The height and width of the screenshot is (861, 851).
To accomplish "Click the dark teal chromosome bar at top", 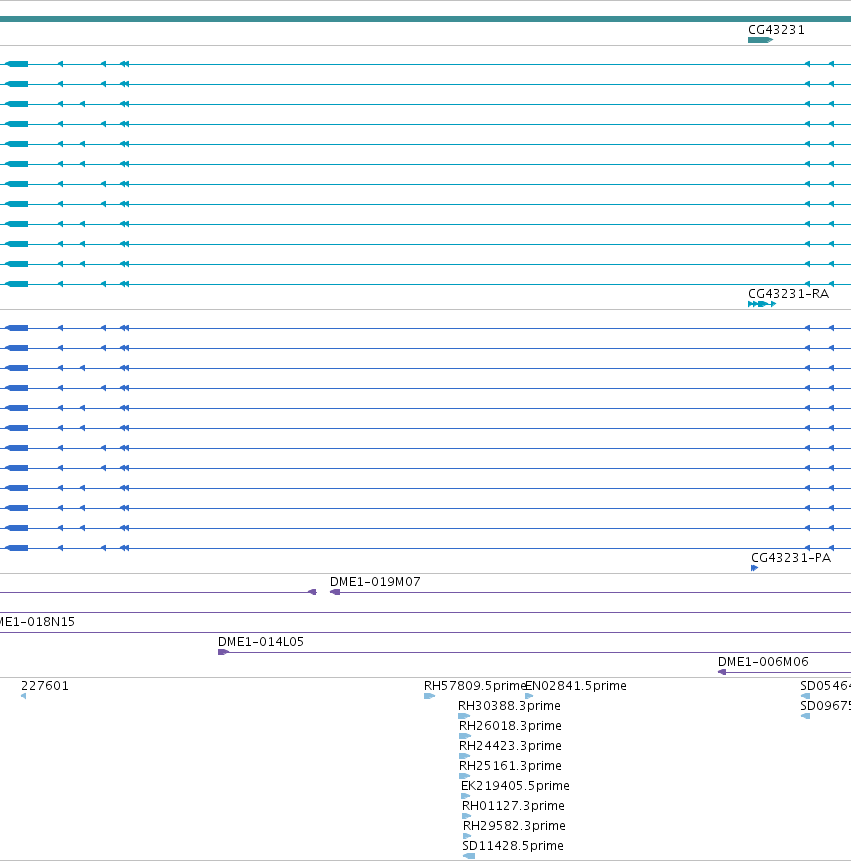I will [426, 19].
